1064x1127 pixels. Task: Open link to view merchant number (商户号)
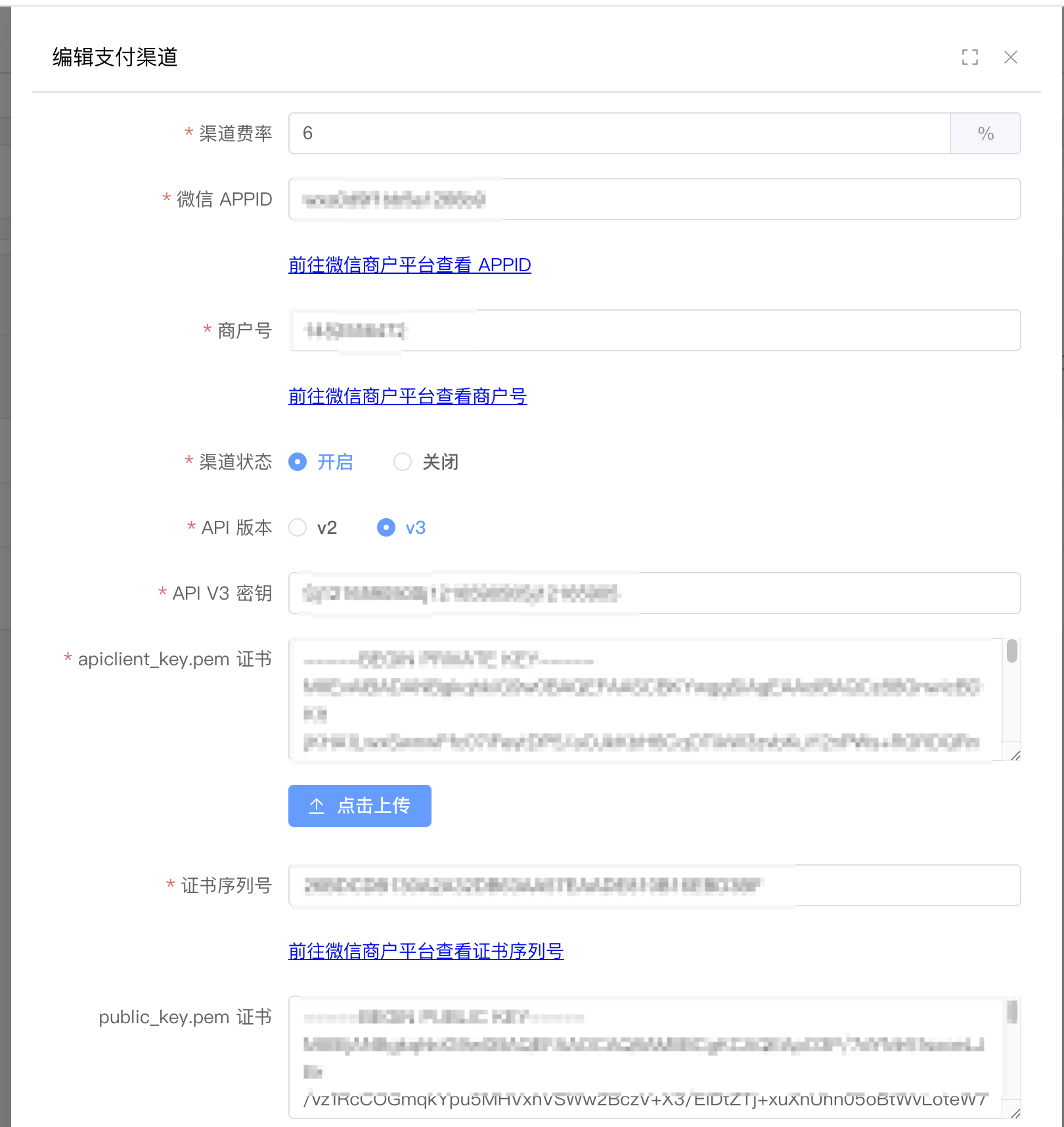pos(407,396)
